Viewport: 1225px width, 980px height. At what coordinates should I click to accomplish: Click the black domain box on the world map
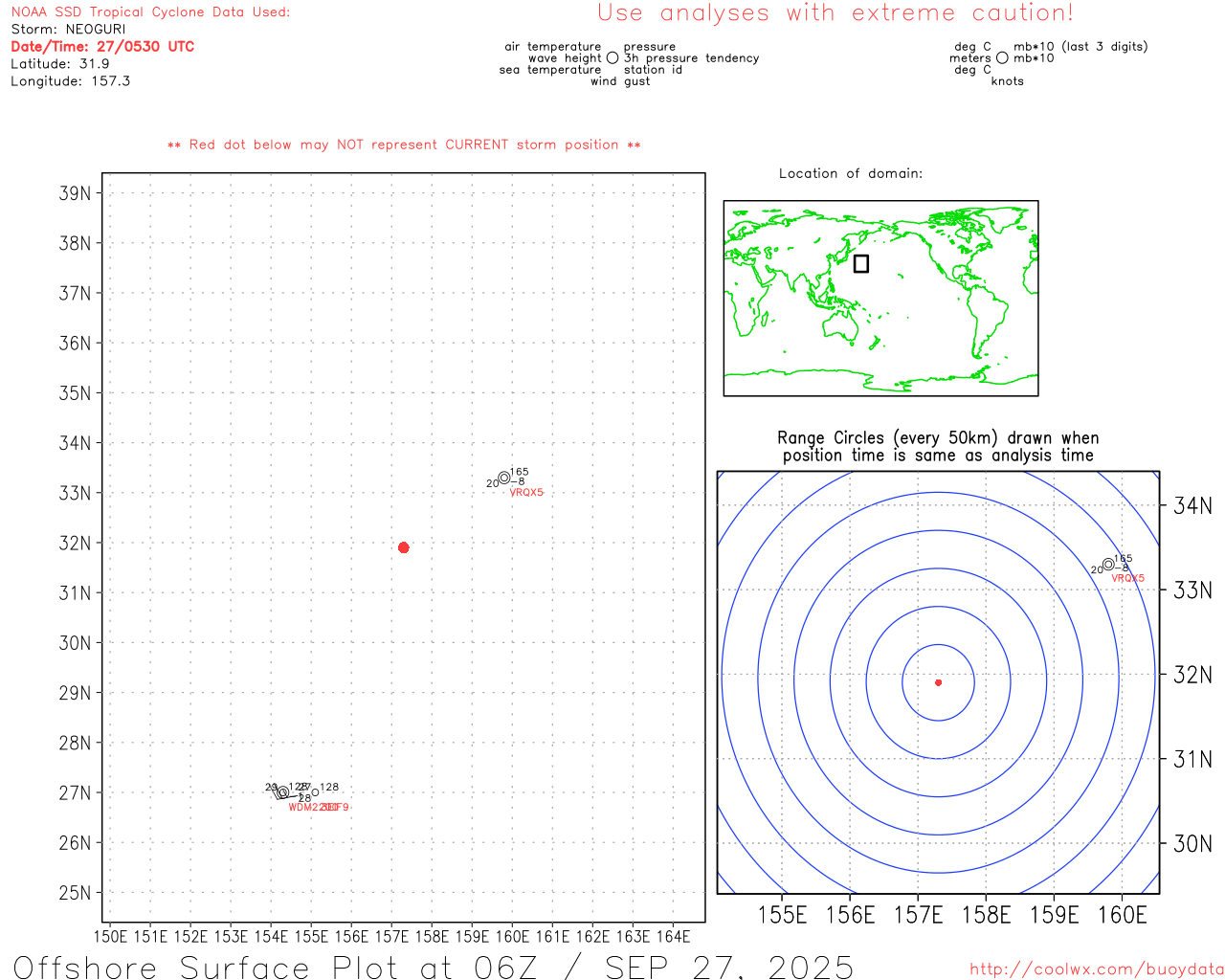click(x=861, y=263)
